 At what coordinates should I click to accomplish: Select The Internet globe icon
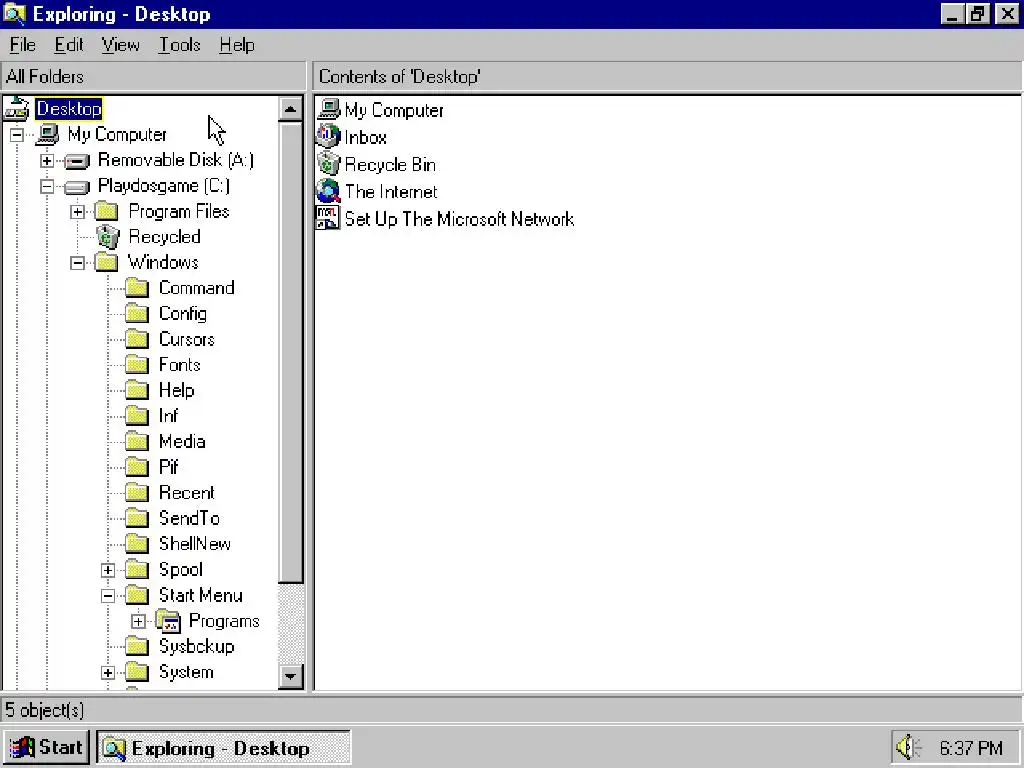click(328, 191)
